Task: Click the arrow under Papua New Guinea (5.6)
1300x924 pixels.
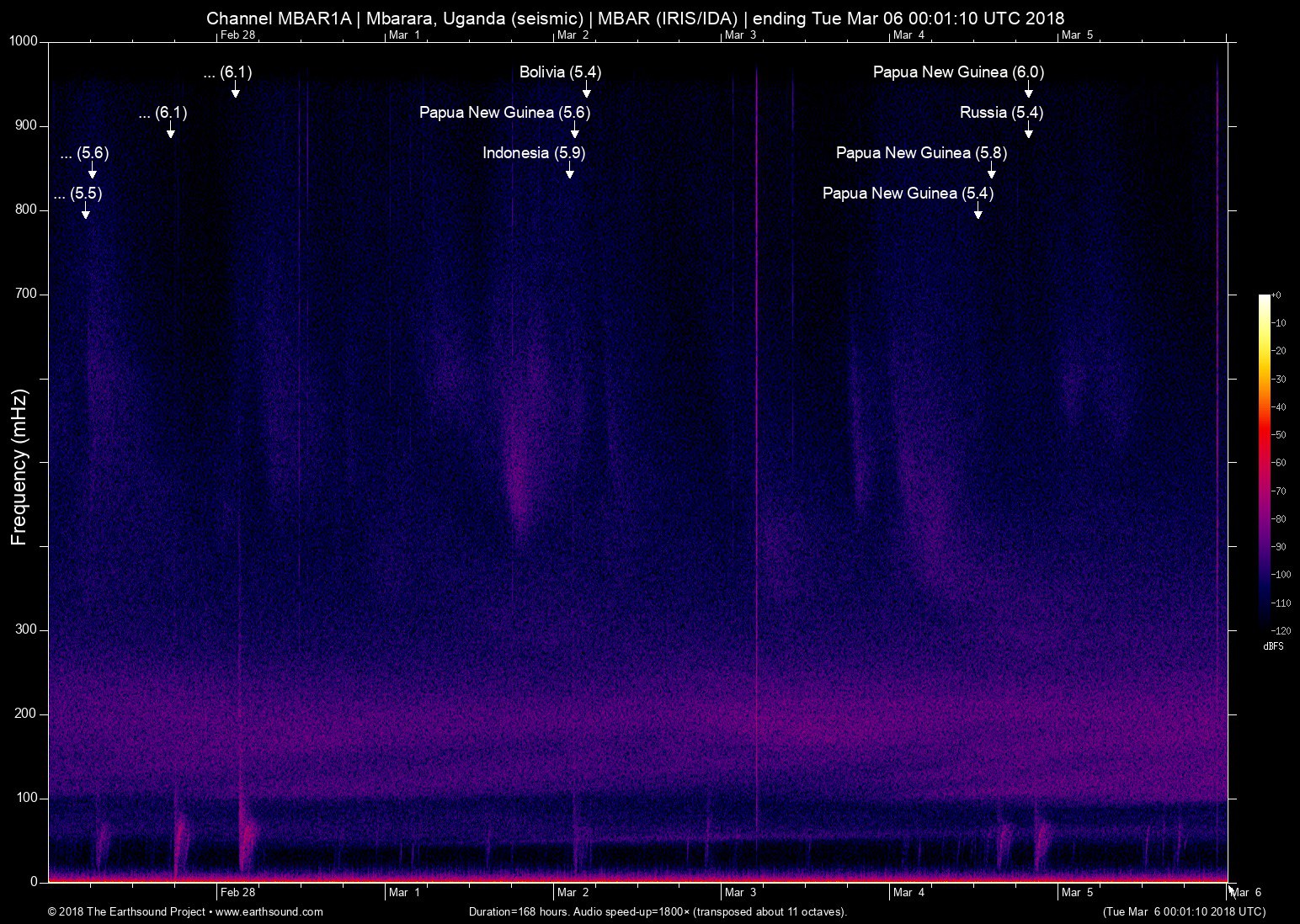Action: 574,131
